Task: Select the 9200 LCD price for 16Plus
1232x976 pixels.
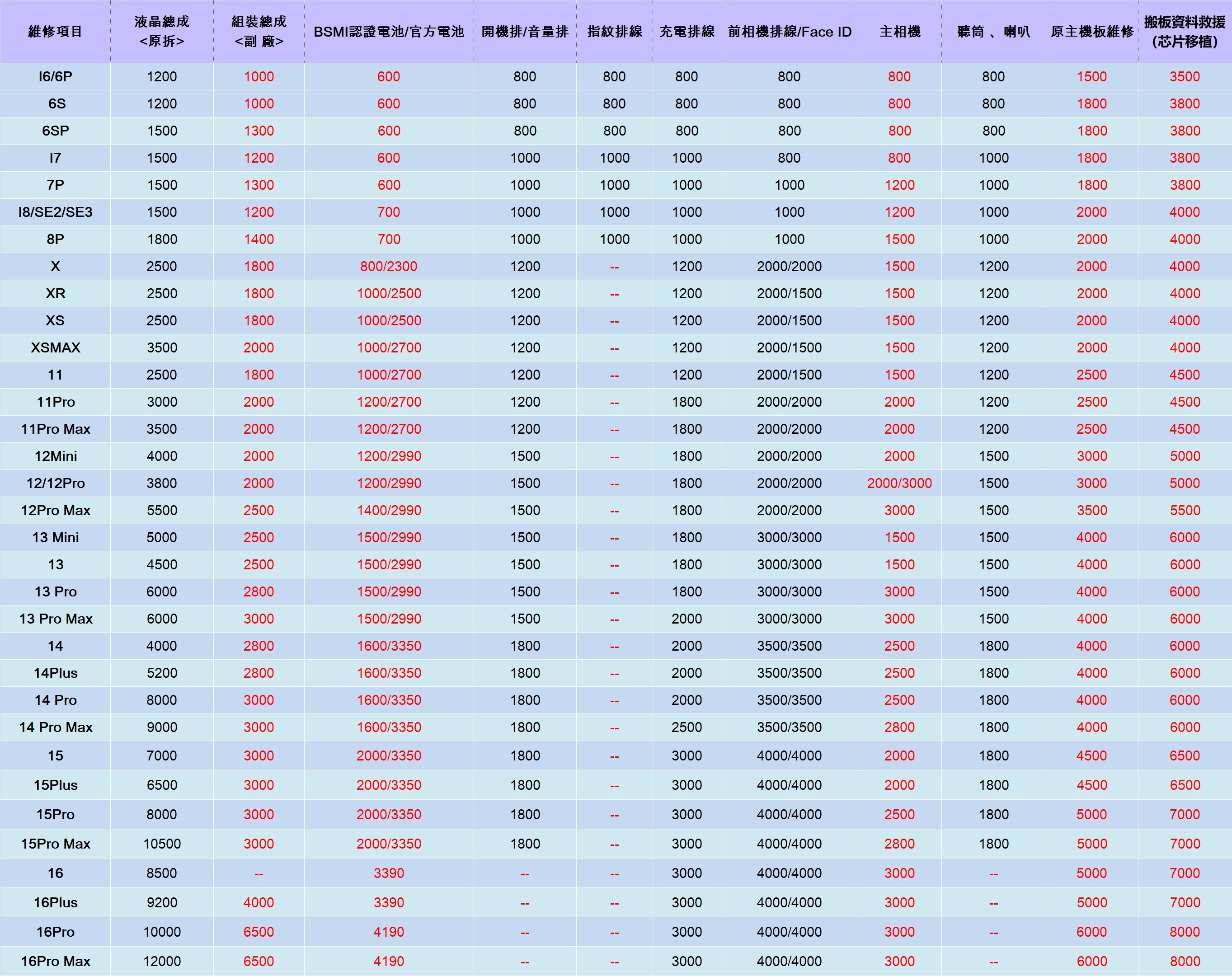Action: 162,903
